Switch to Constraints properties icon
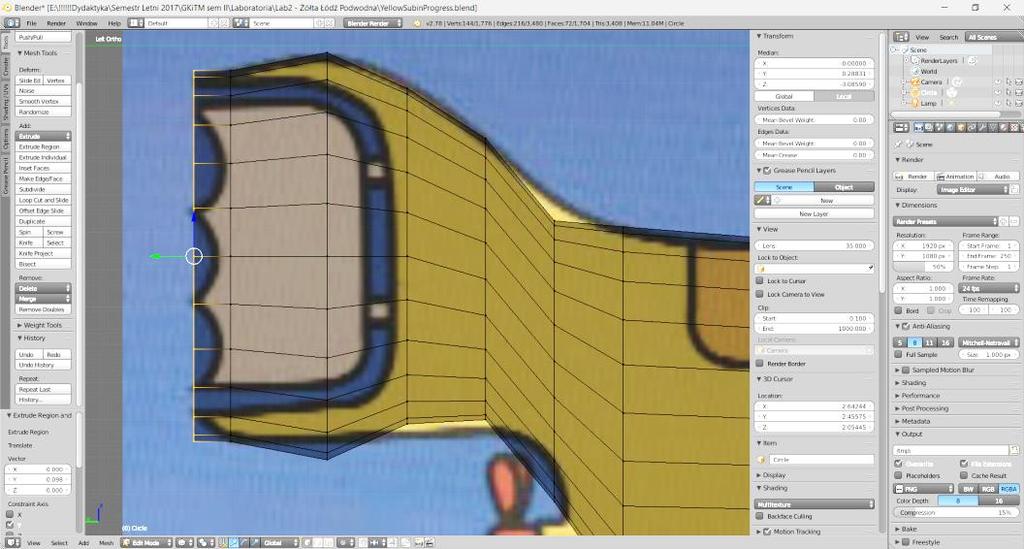The width and height of the screenshot is (1024, 549). (x=972, y=127)
